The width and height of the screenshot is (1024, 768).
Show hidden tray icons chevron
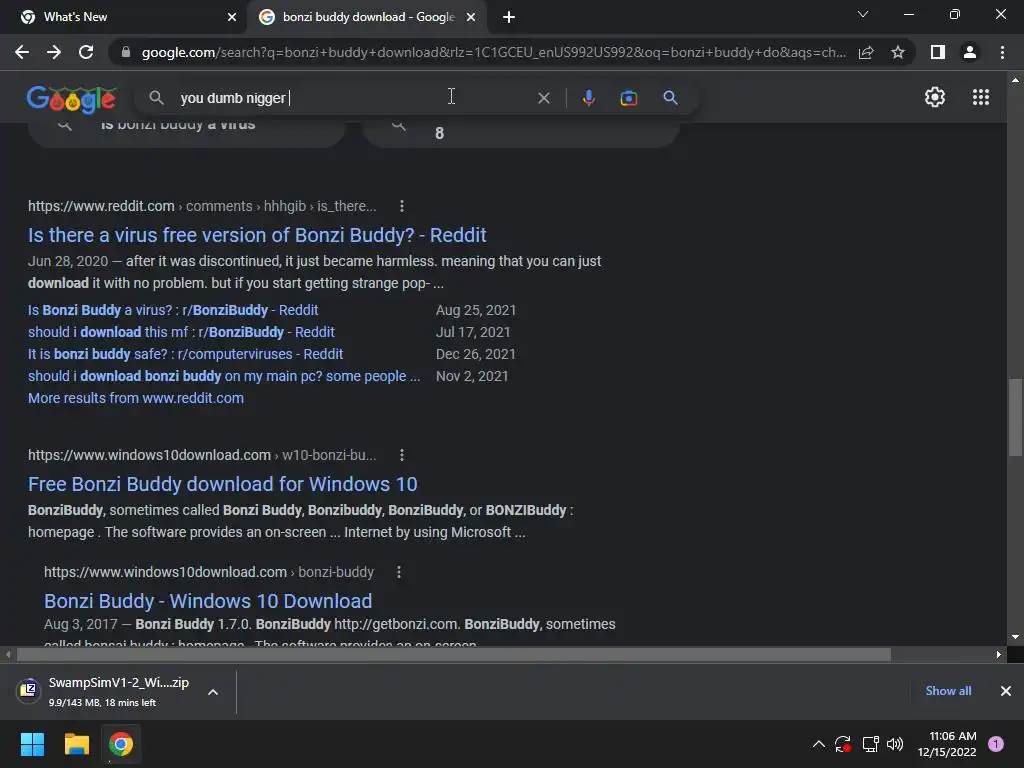(x=818, y=744)
